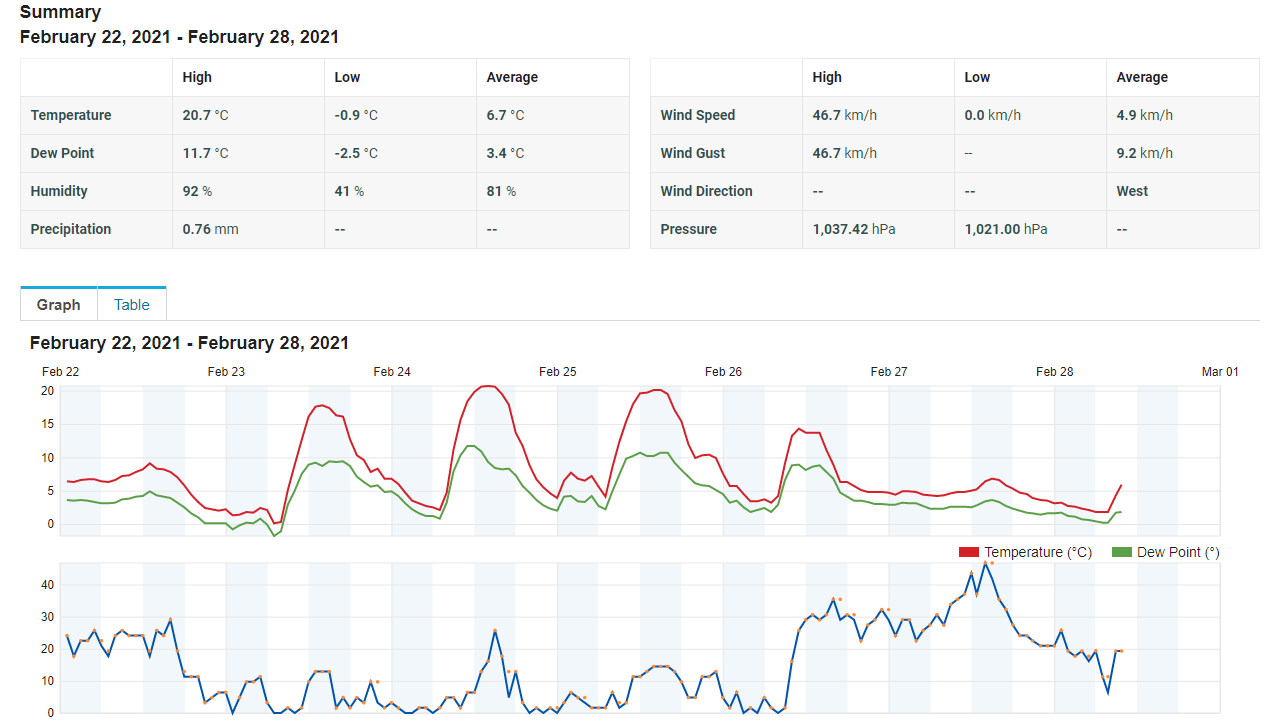This screenshot has height=720, width=1271.
Task: Click the West wind direction value
Action: pos(1132,191)
